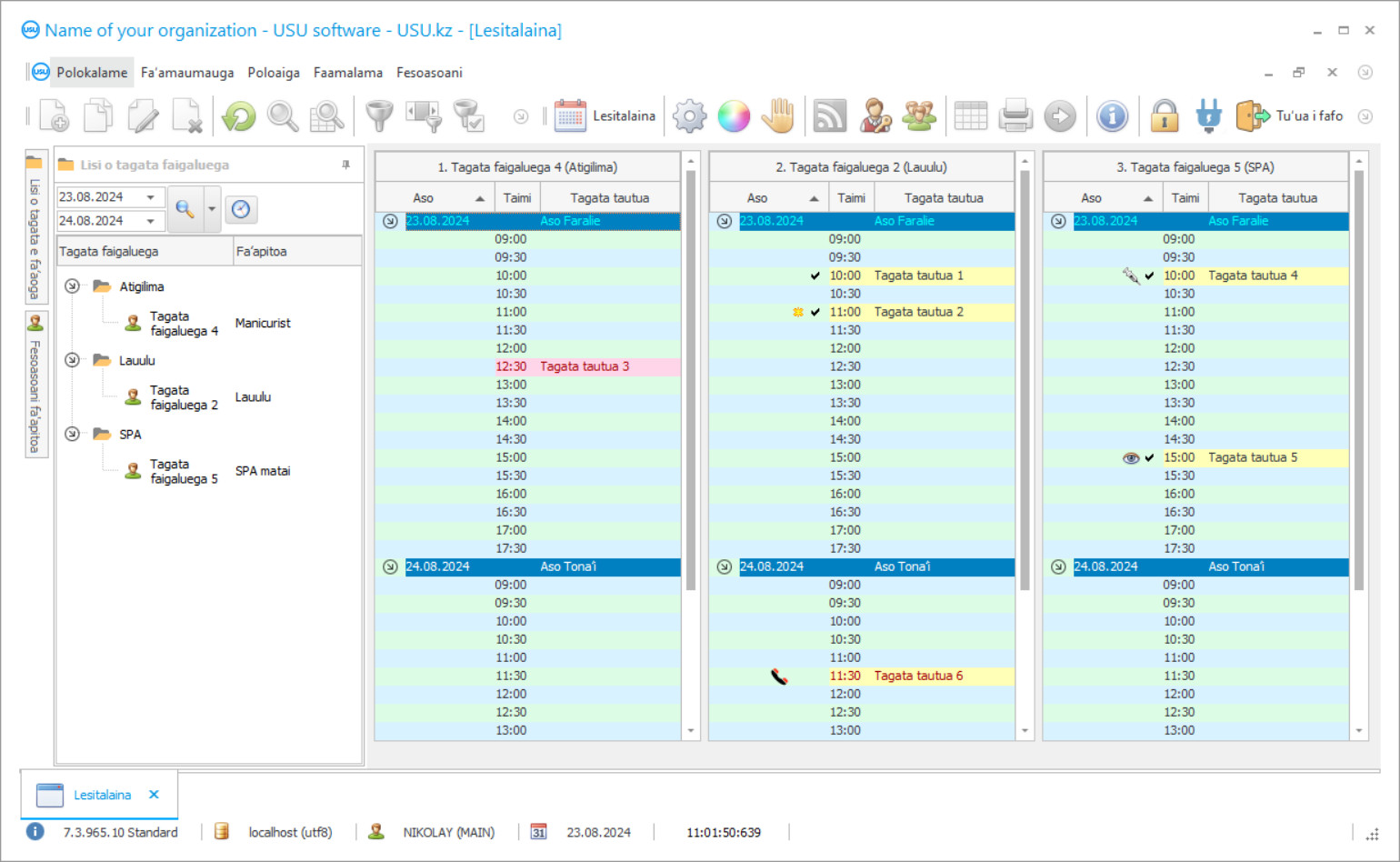Close the Lesitalaina bottom tab
The height and width of the screenshot is (862, 1400).
[x=154, y=795]
